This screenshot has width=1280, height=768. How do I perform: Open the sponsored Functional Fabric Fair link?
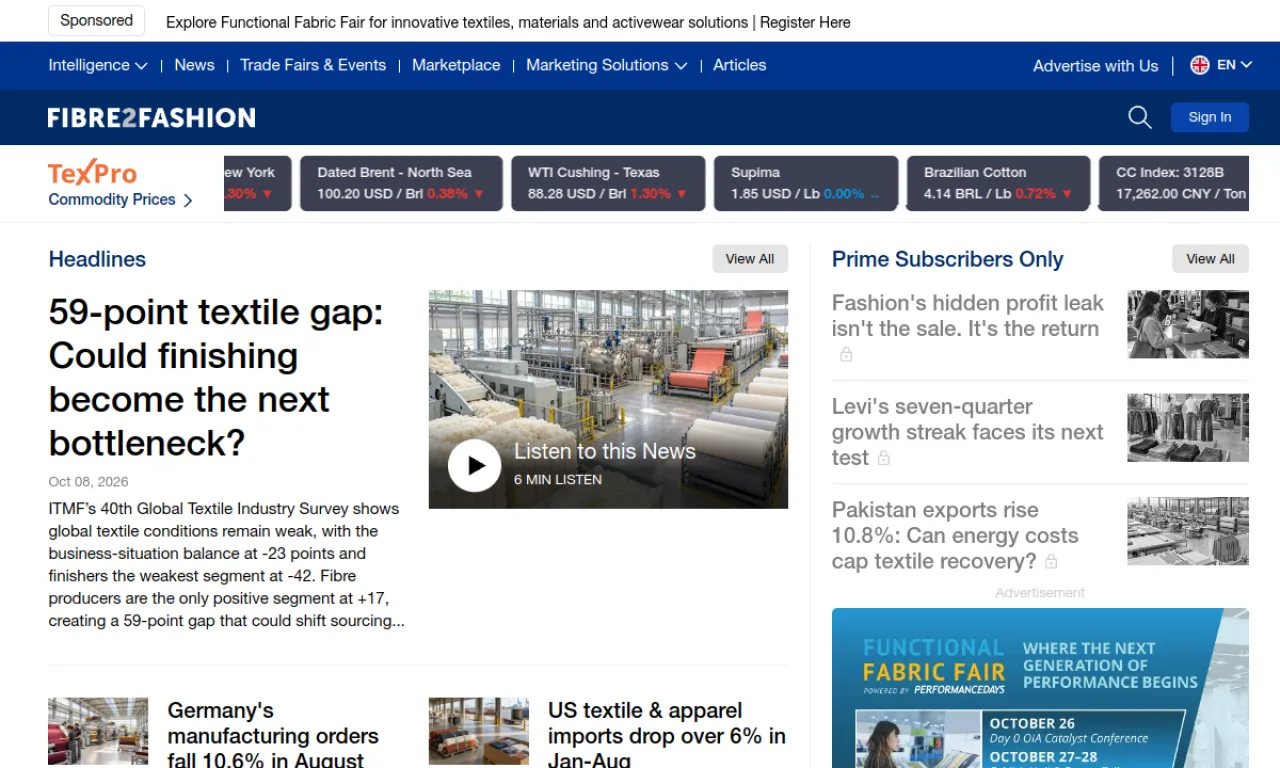point(508,22)
